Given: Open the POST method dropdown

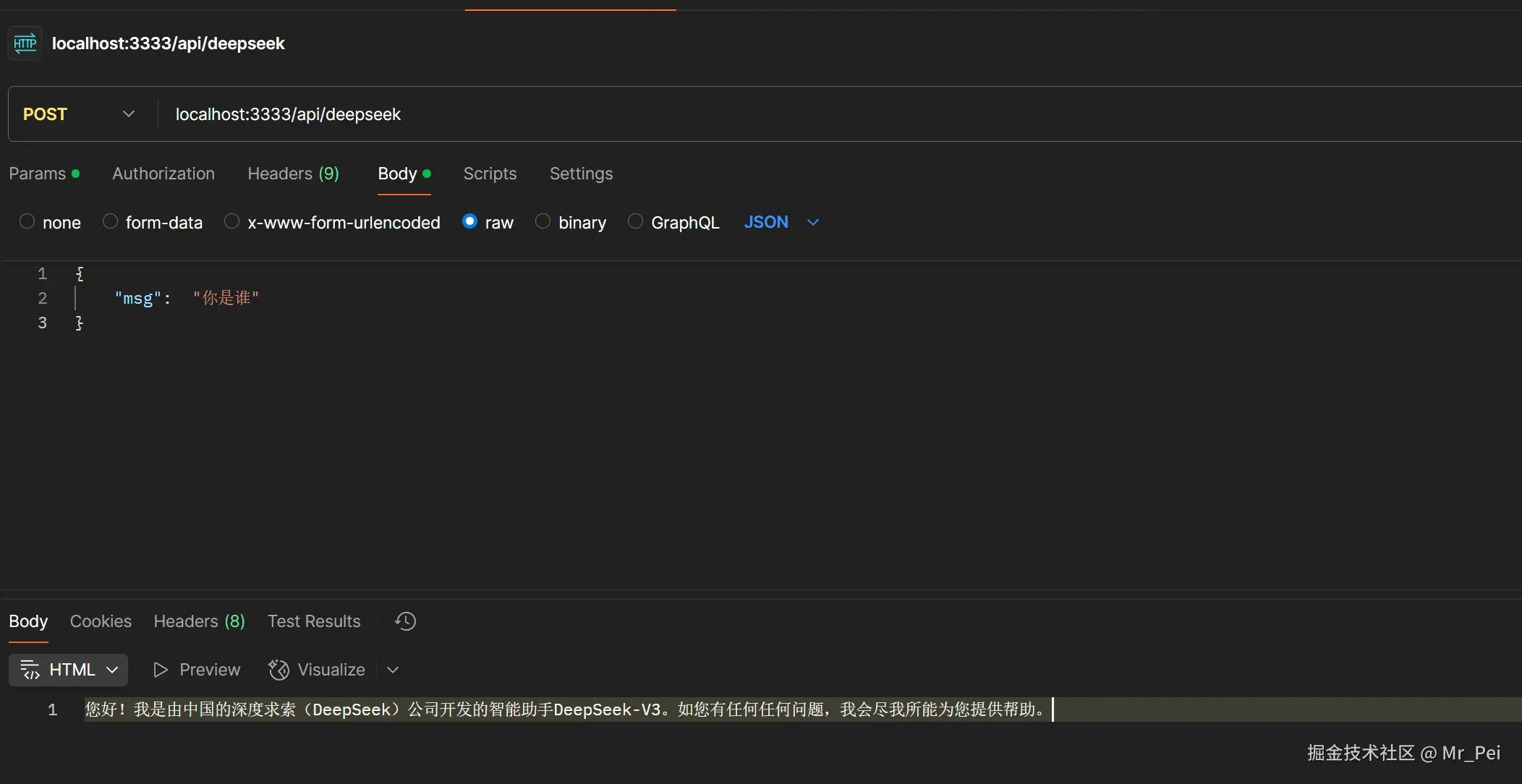Looking at the screenshot, I should point(128,114).
